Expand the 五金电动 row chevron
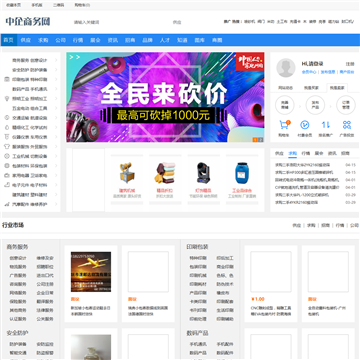The height and width of the screenshot is (360, 360). tap(56, 108)
